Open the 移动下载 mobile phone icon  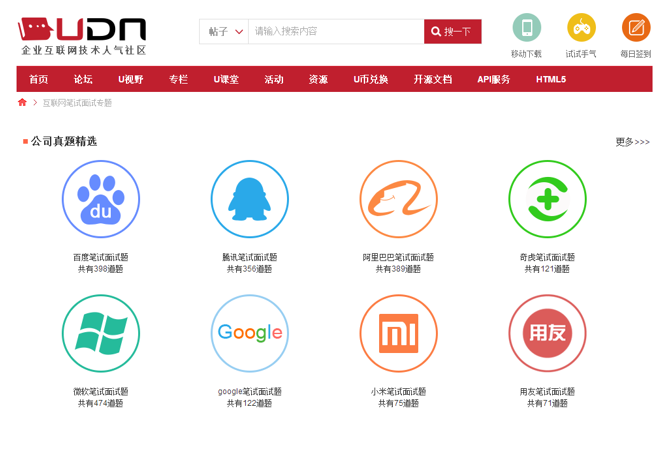point(526,28)
